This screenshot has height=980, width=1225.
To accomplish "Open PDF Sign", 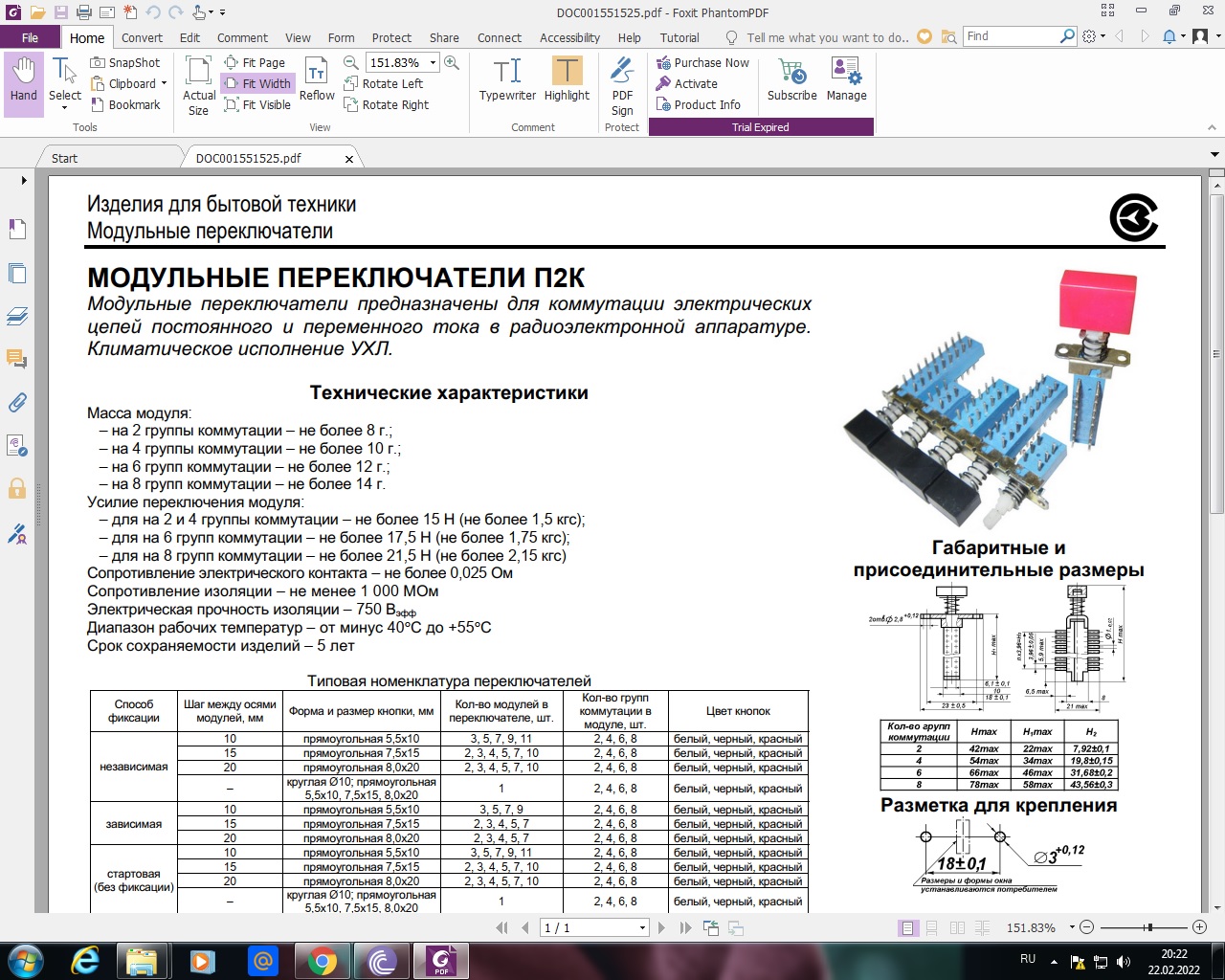I will tap(622, 86).
